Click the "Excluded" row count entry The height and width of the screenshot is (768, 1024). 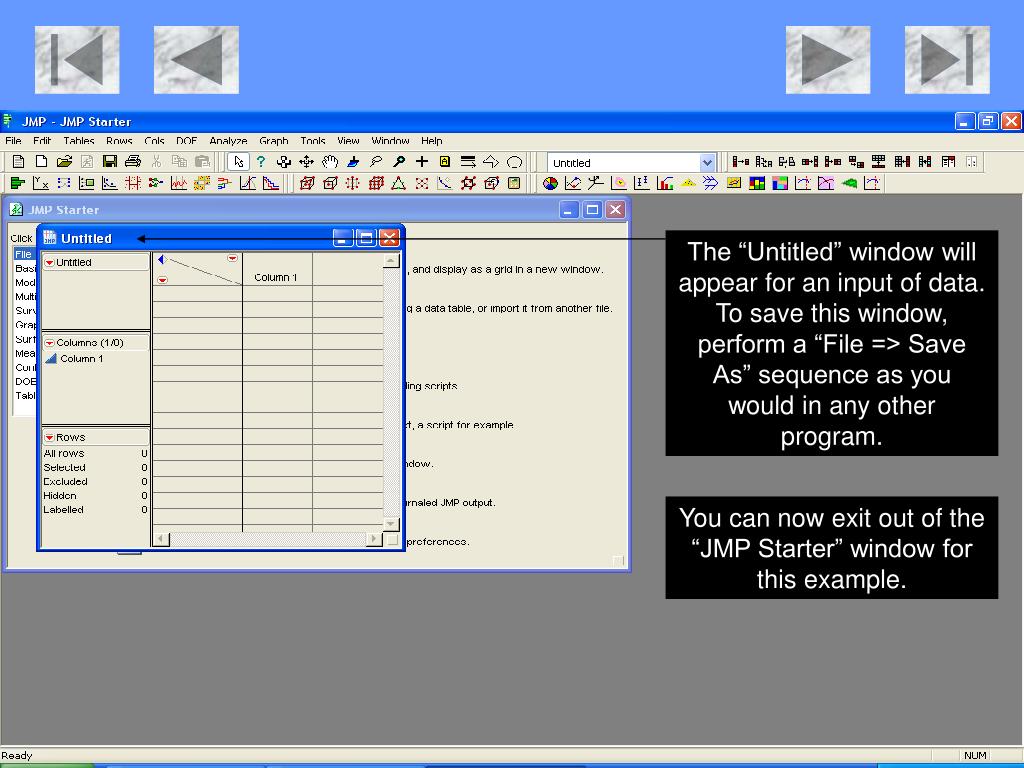65,481
